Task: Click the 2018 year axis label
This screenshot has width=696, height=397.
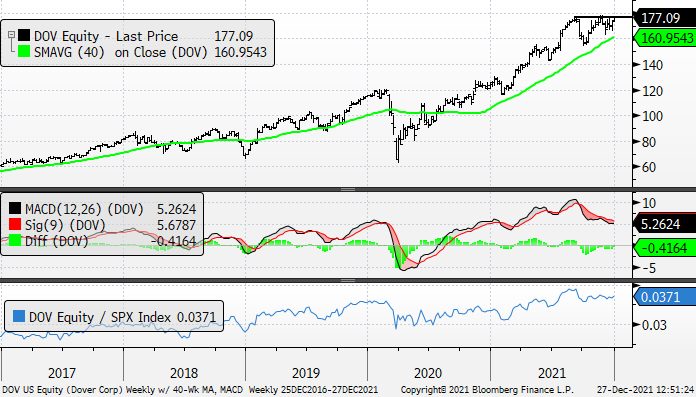Action: [184, 373]
